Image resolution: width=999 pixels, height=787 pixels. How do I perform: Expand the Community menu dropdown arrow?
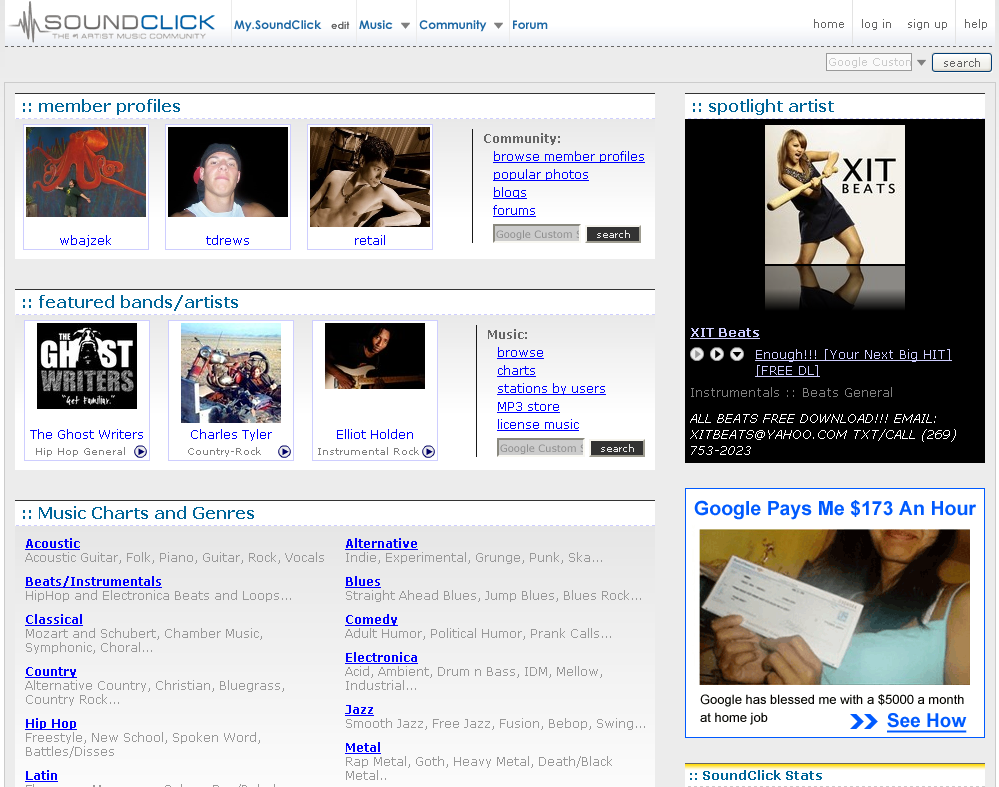tap(498, 25)
